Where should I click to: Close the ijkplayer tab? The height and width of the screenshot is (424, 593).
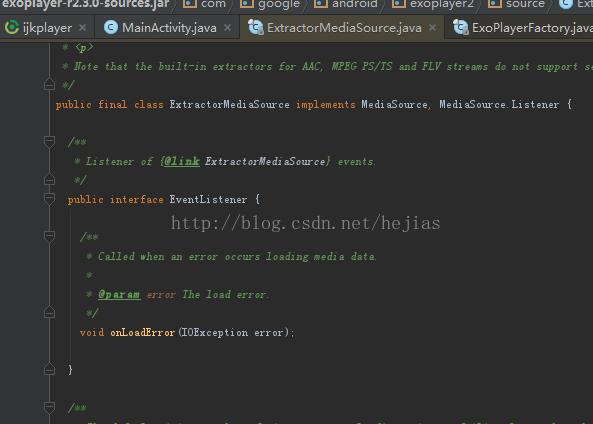(x=82, y=28)
